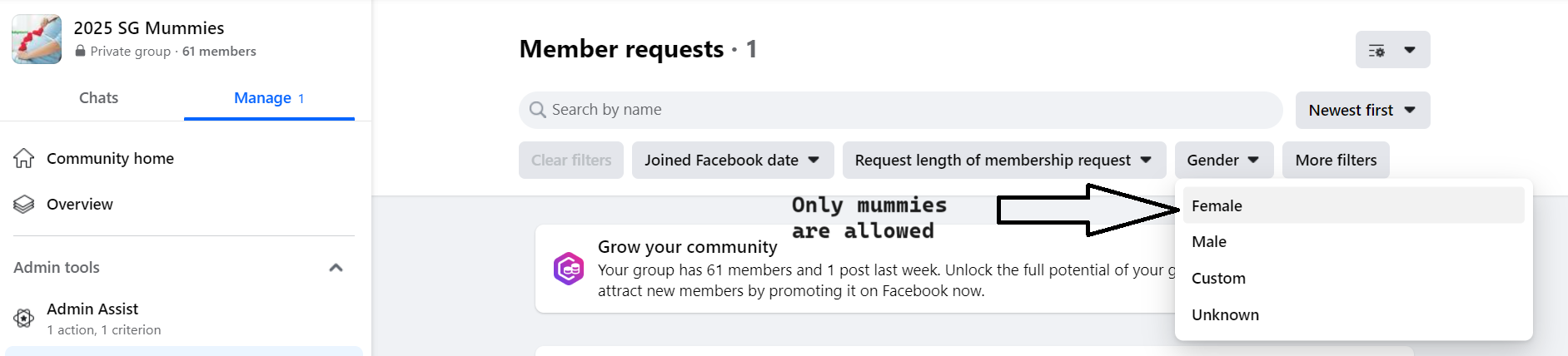Click the Overview layers icon
This screenshot has width=1568, height=356.
(x=24, y=205)
